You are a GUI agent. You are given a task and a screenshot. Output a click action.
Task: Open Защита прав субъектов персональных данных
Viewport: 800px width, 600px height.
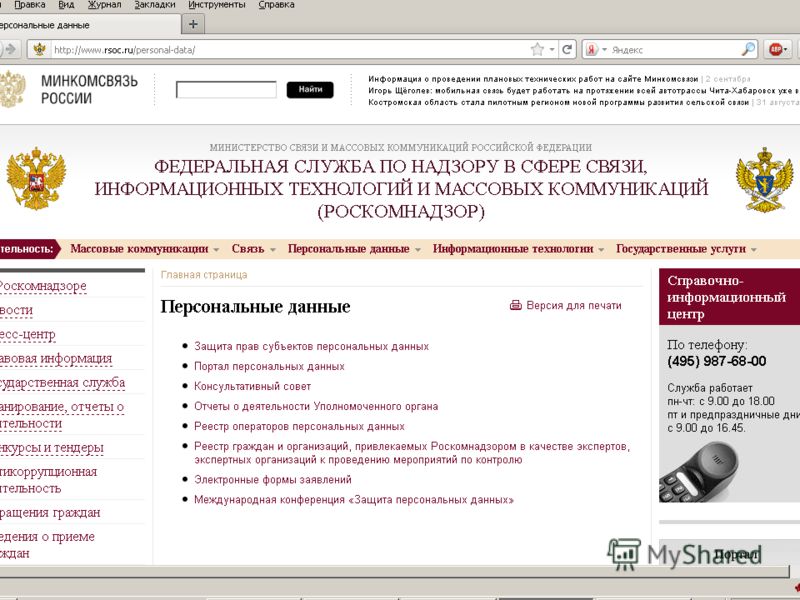click(311, 346)
